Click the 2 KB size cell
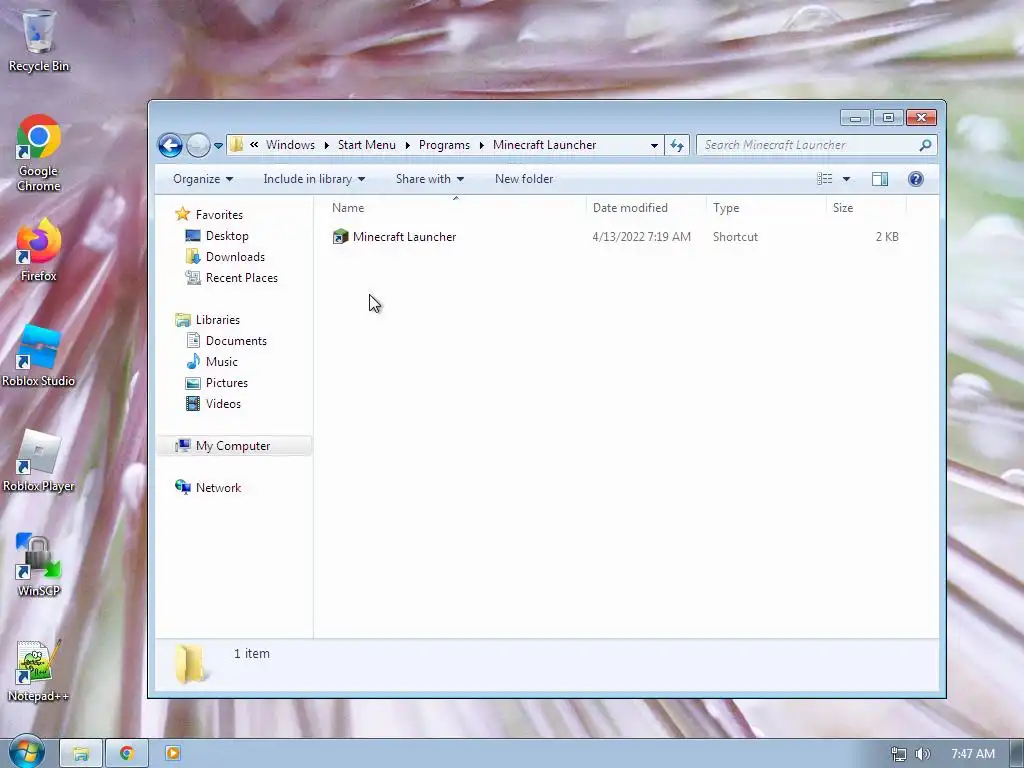Image resolution: width=1024 pixels, height=768 pixels. (887, 237)
